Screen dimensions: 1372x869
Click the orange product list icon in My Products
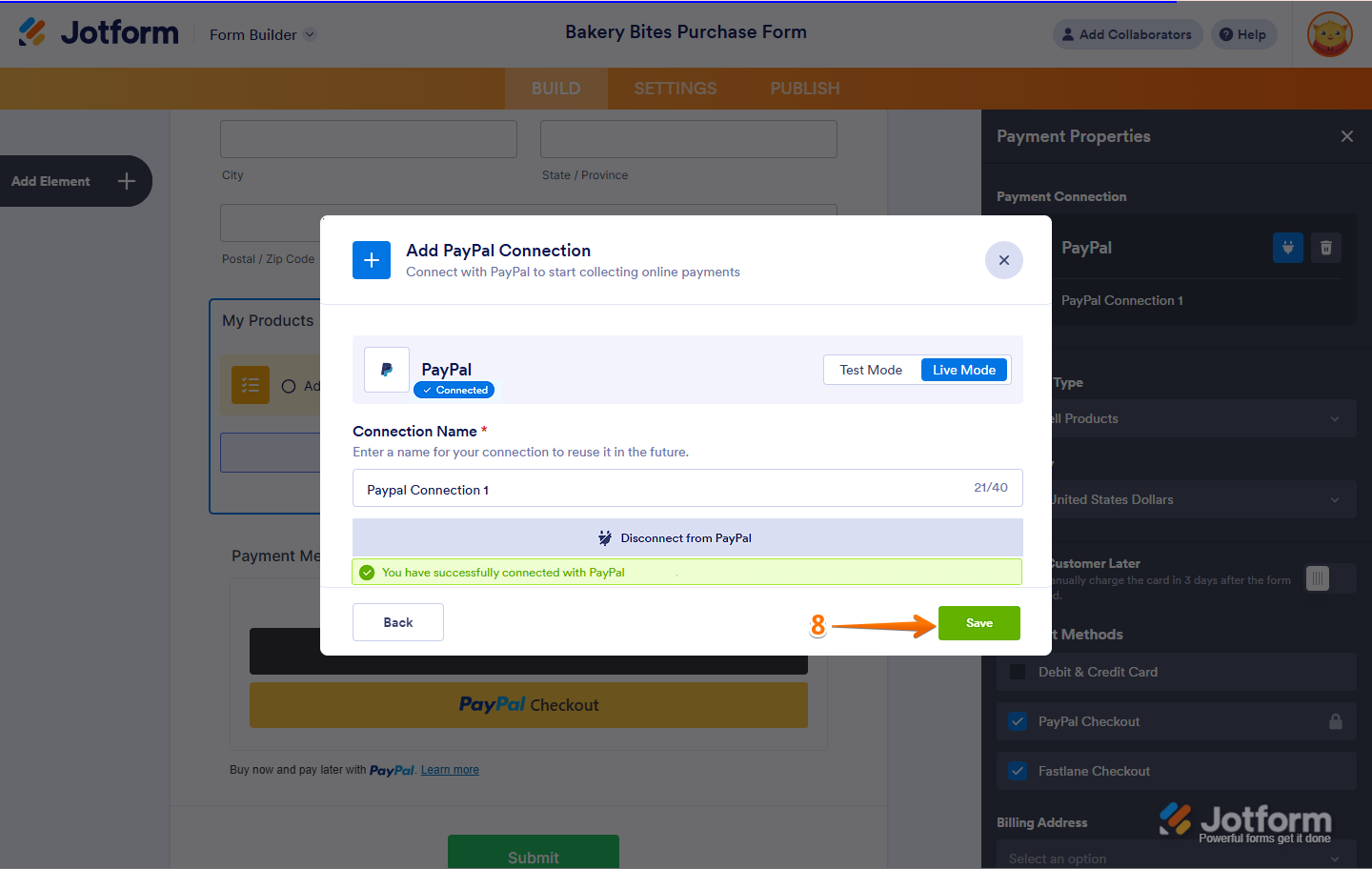point(250,385)
